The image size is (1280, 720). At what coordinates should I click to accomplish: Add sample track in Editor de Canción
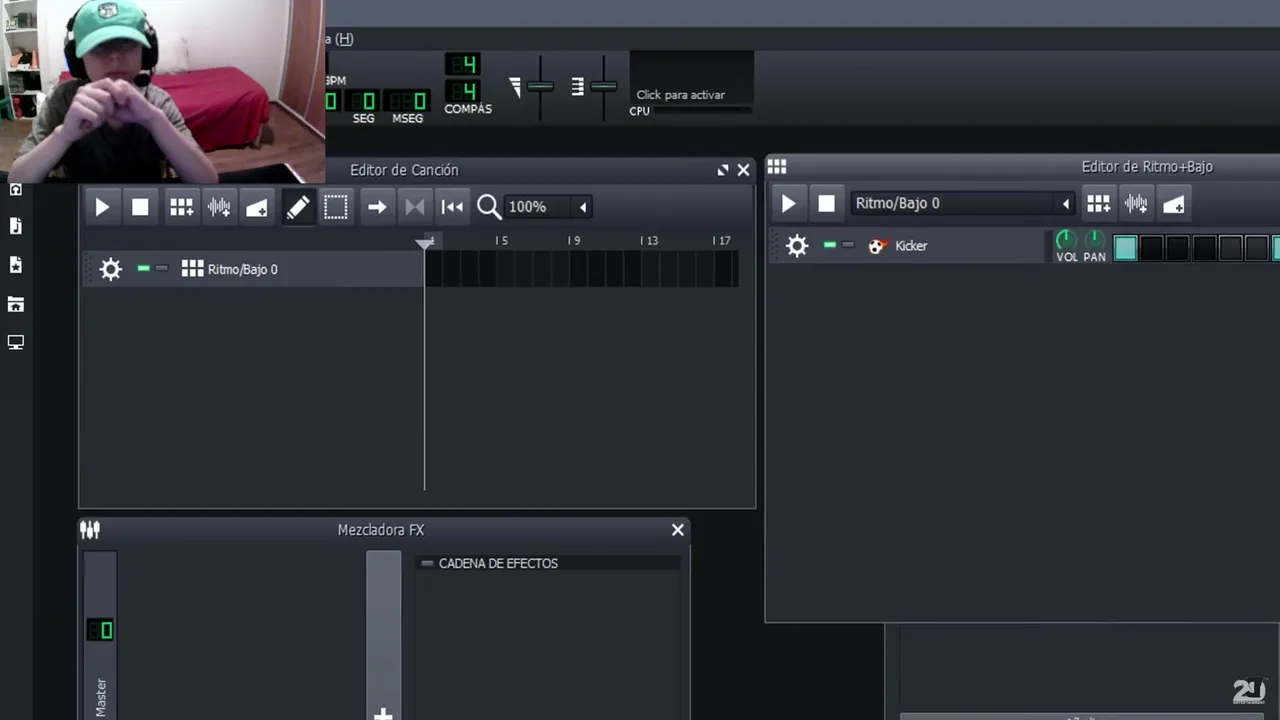[x=219, y=207]
